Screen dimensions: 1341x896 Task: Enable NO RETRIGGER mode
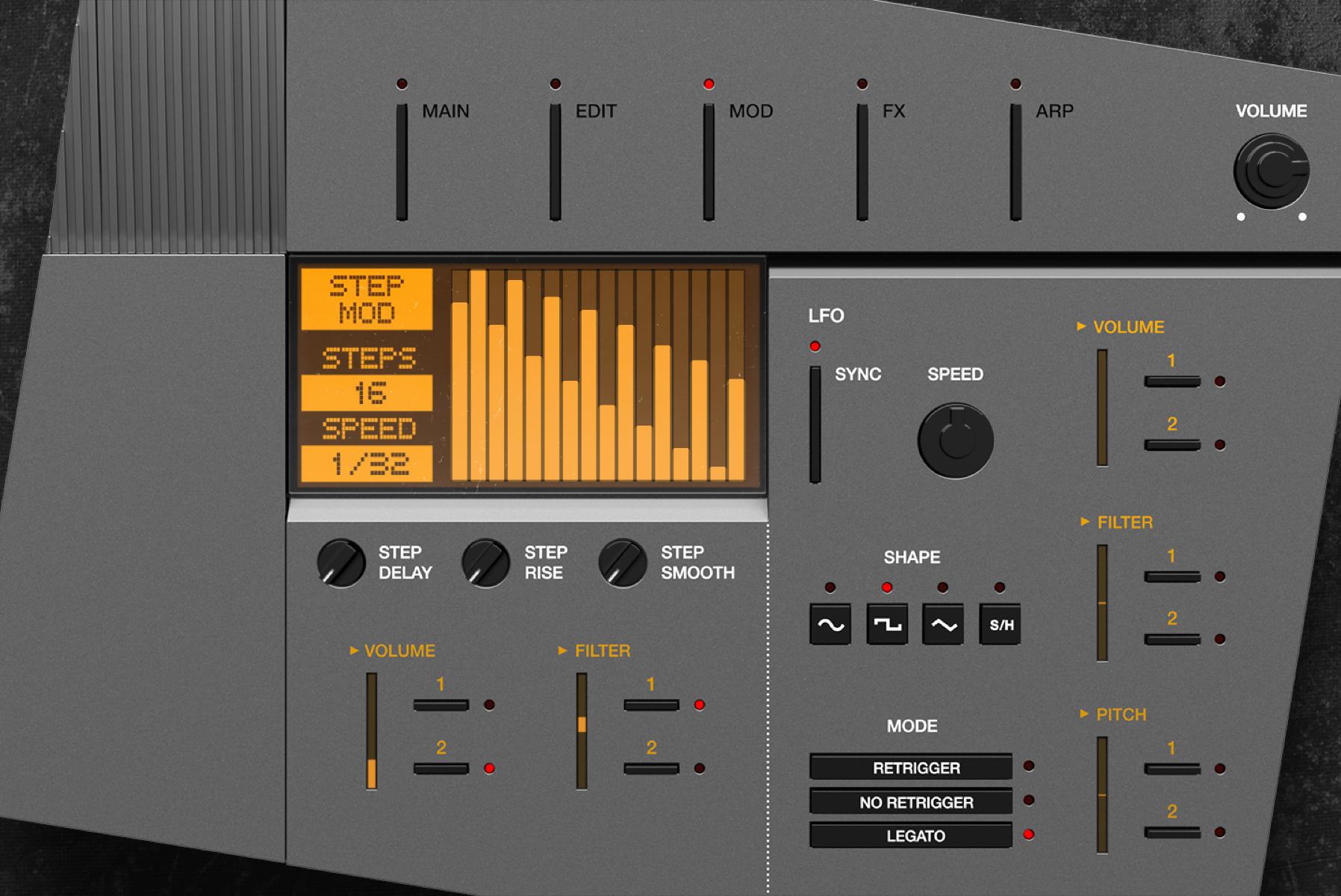point(909,802)
